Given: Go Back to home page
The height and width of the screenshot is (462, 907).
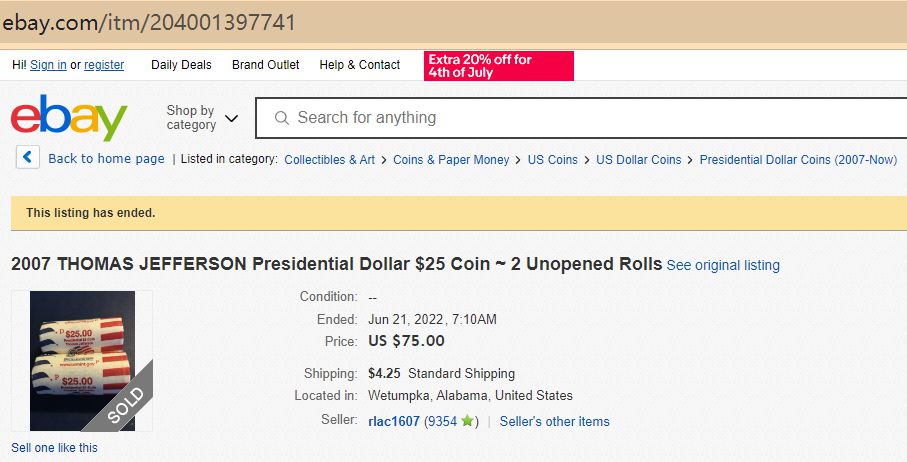Looking at the screenshot, I should 106,159.
